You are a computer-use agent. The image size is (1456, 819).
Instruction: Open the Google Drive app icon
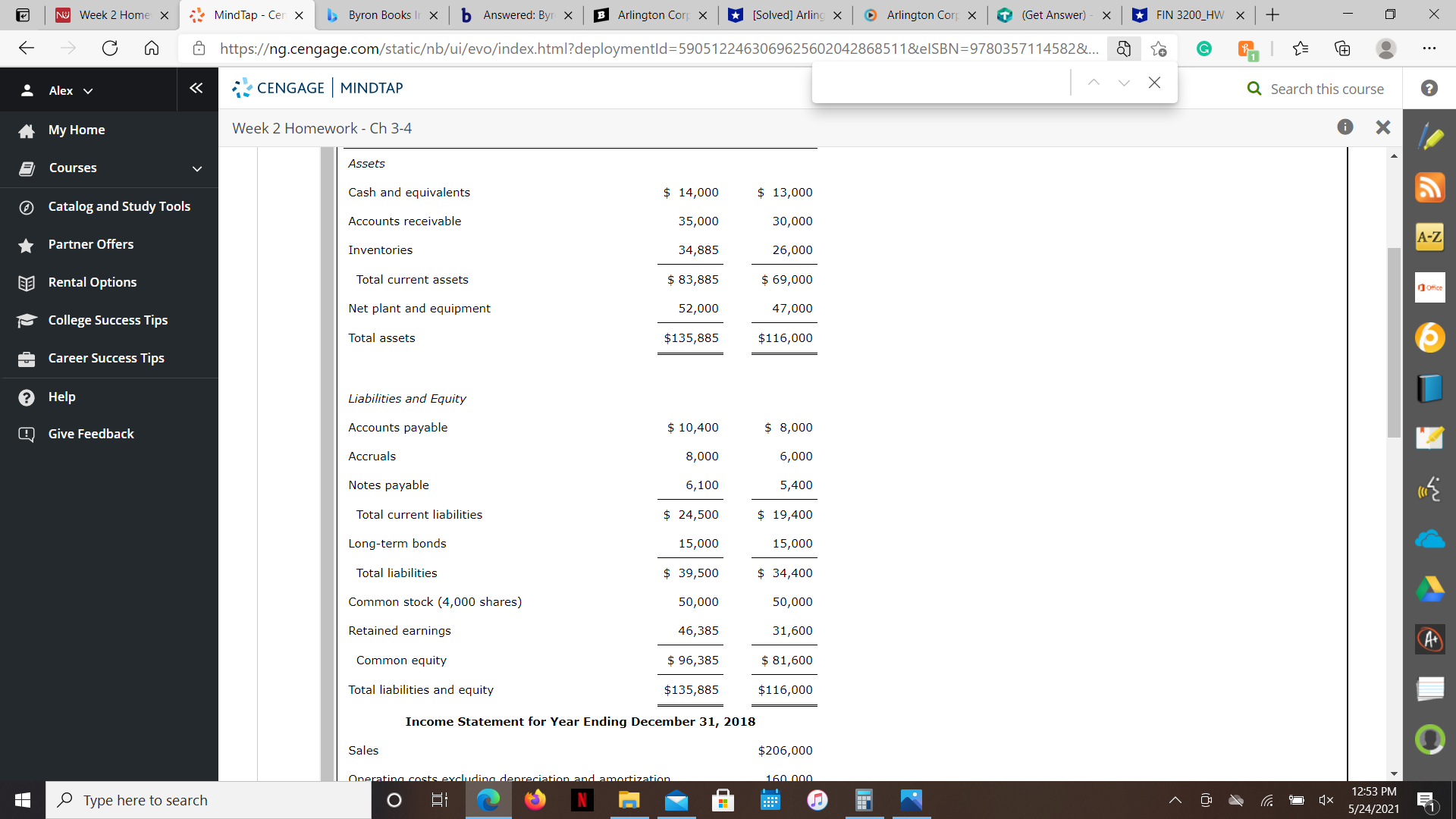point(1430,589)
